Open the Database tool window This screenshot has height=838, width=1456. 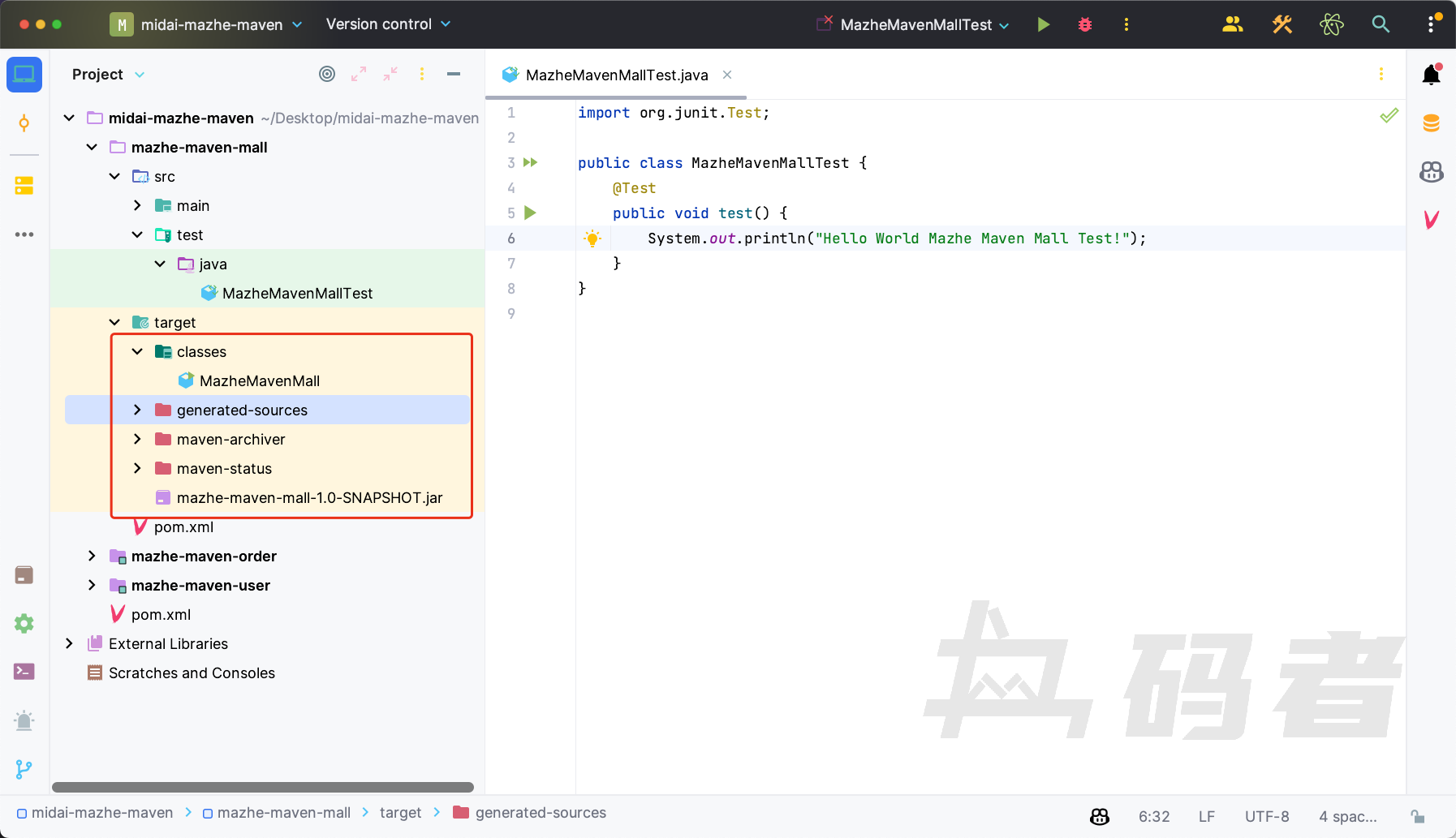point(1432,123)
